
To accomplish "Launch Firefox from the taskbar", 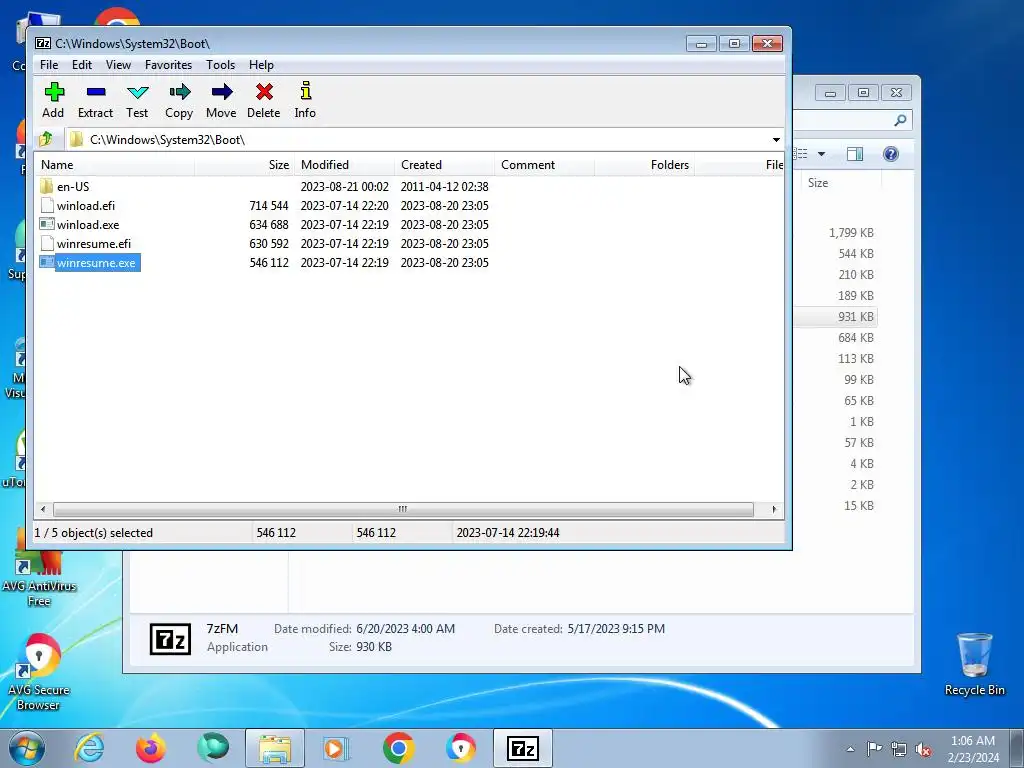I will coord(151,748).
